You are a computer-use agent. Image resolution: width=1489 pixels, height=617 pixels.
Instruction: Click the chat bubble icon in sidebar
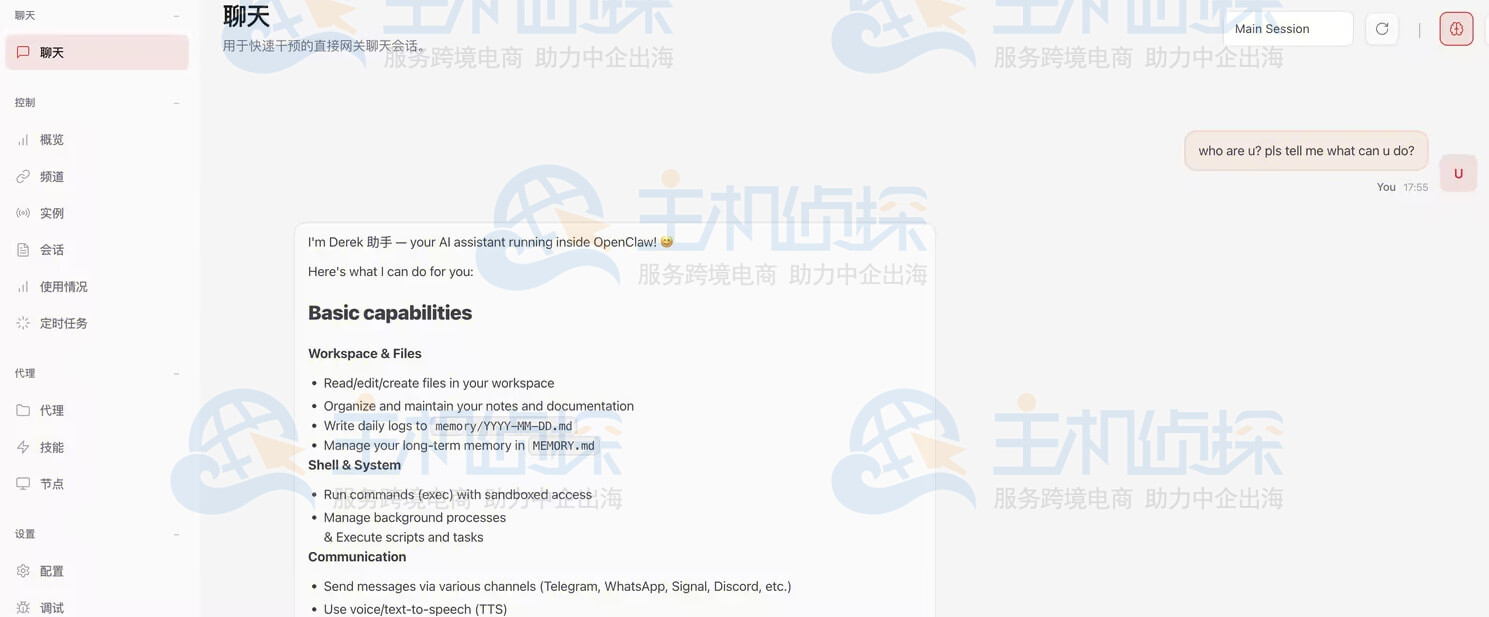[23, 52]
